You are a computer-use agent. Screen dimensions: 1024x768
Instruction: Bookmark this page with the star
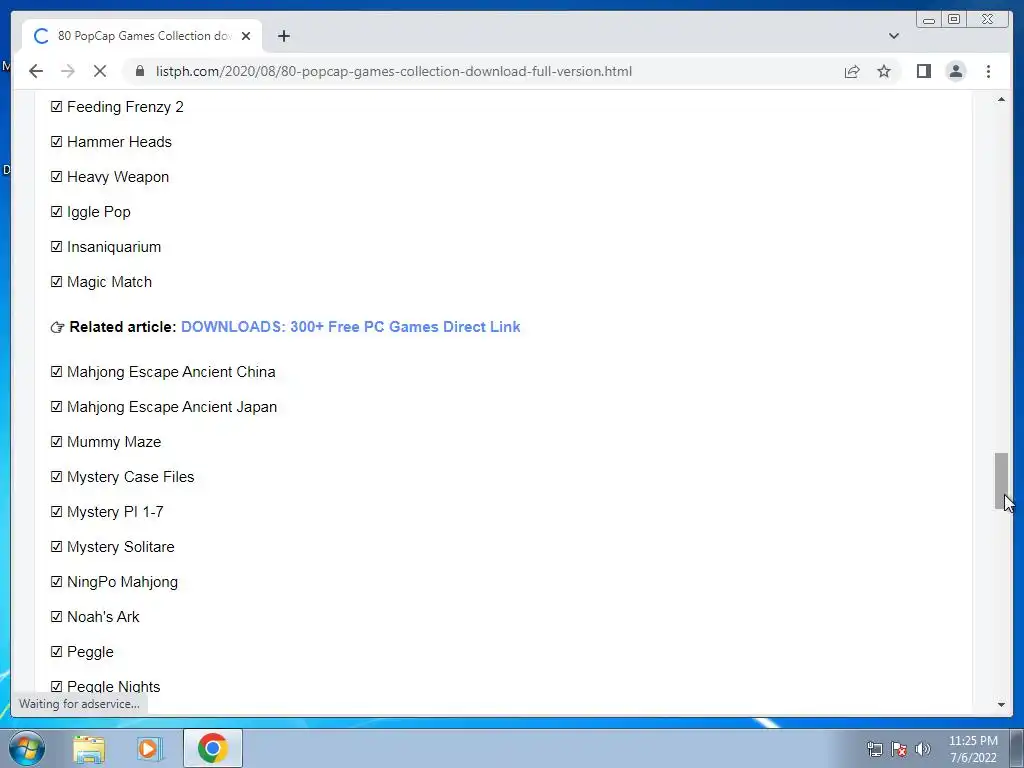coord(884,71)
